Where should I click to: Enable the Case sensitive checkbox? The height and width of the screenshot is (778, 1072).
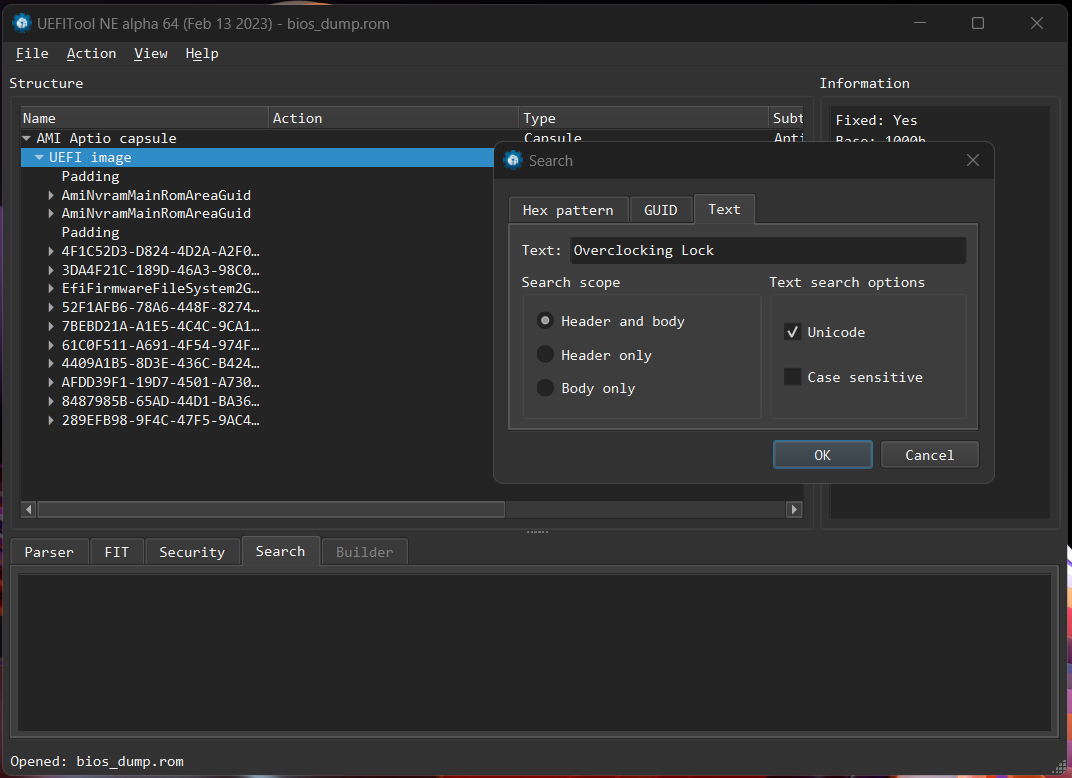tap(792, 377)
